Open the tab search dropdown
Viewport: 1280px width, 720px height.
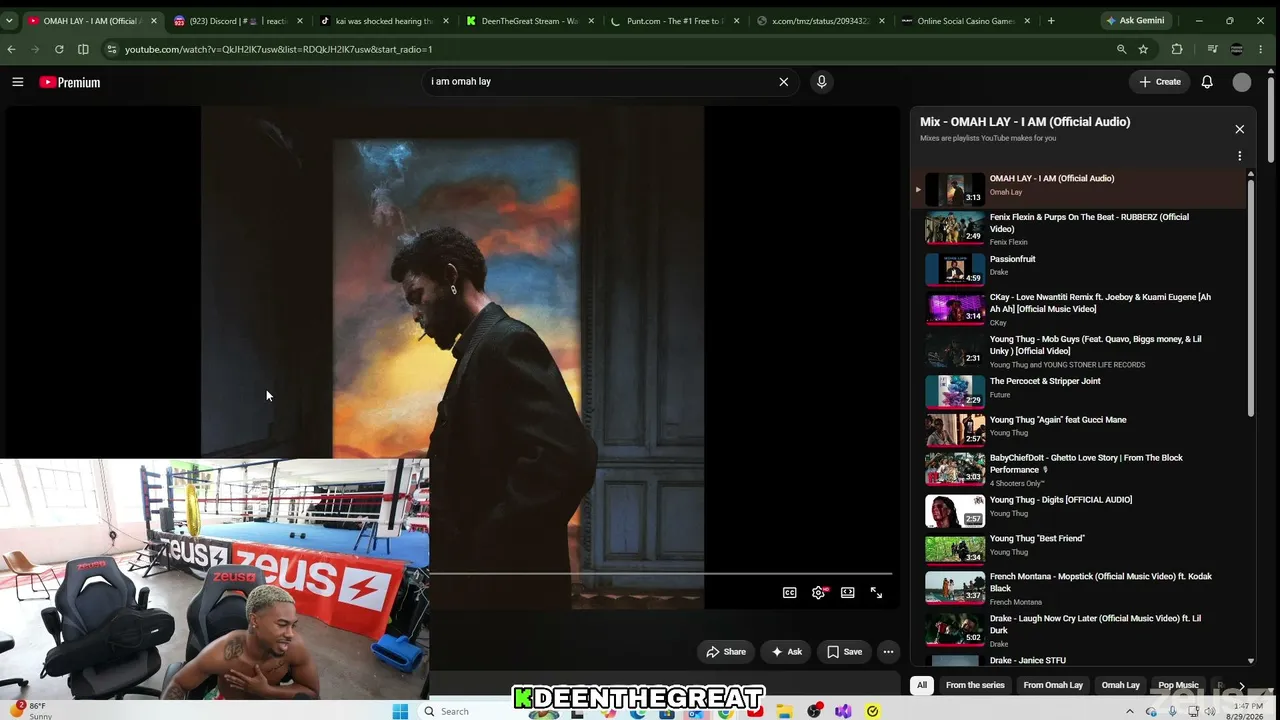click(9, 20)
